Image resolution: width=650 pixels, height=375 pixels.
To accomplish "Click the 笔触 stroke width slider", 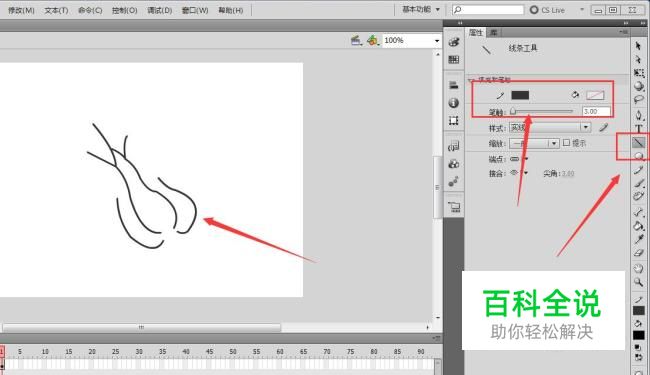I will (541, 111).
